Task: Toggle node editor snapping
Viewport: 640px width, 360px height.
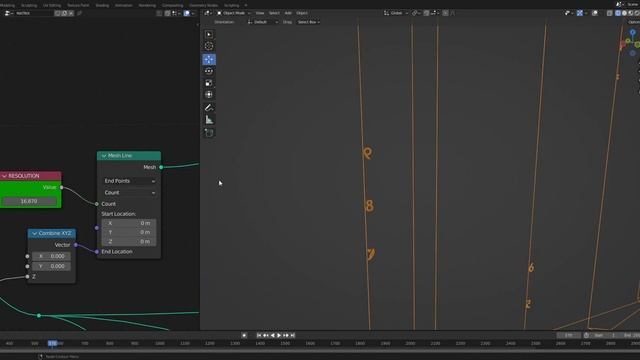Action: point(168,13)
